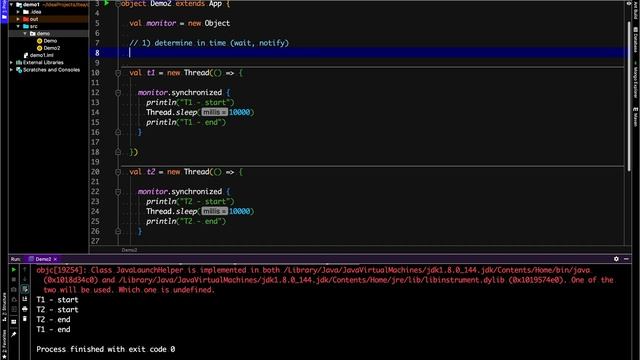Image resolution: width=640 pixels, height=360 pixels.
Task: Open the Maven side panel
Action: 636,116
